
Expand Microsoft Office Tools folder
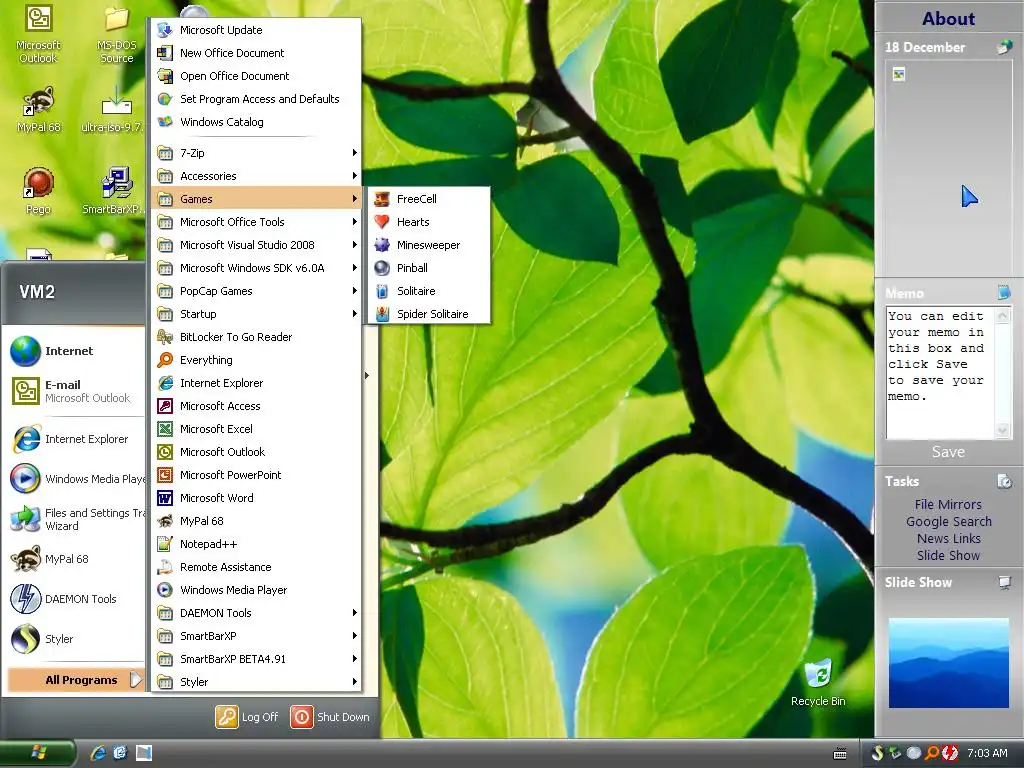tap(257, 222)
